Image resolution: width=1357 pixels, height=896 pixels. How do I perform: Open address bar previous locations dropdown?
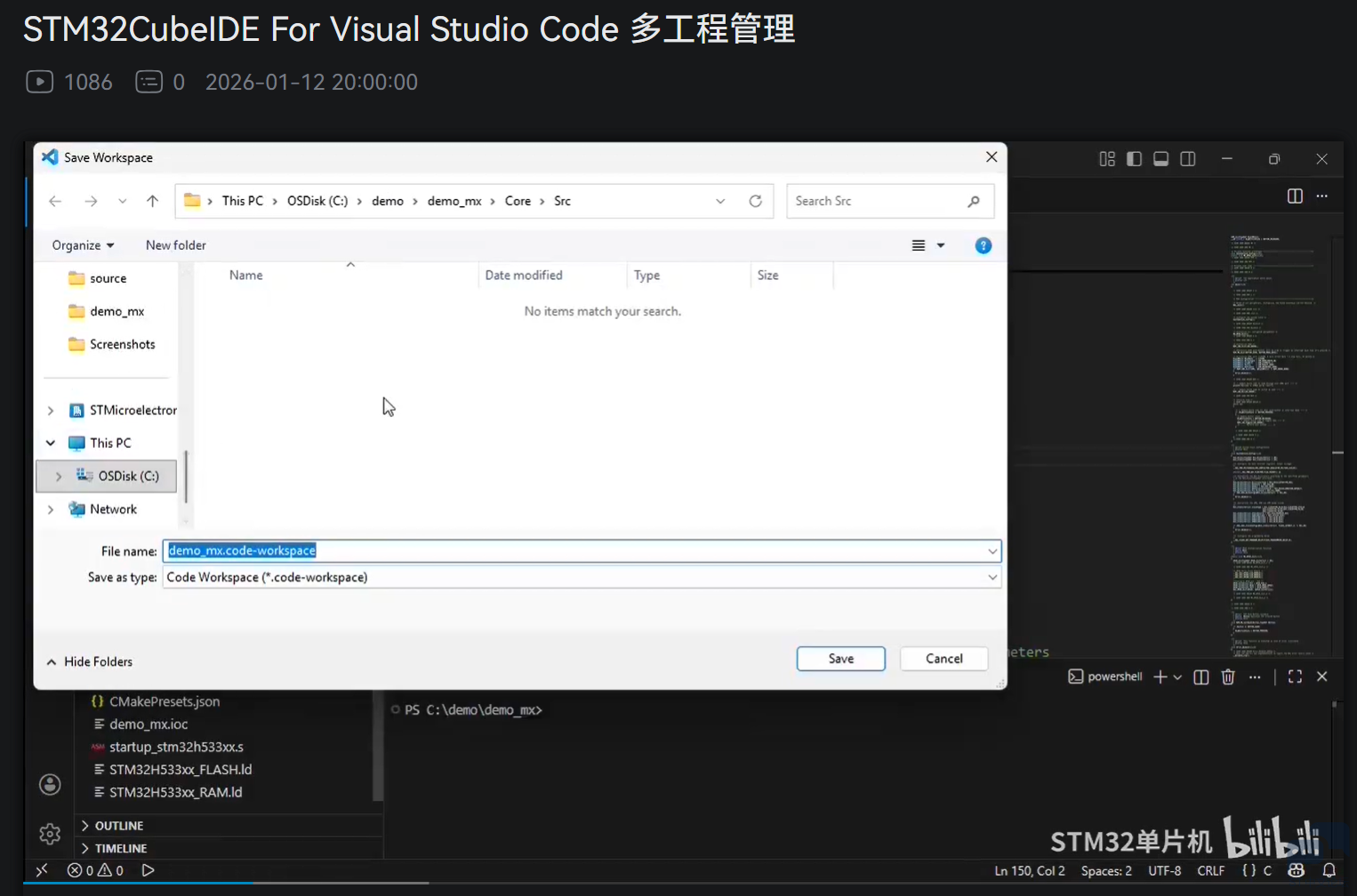[720, 201]
